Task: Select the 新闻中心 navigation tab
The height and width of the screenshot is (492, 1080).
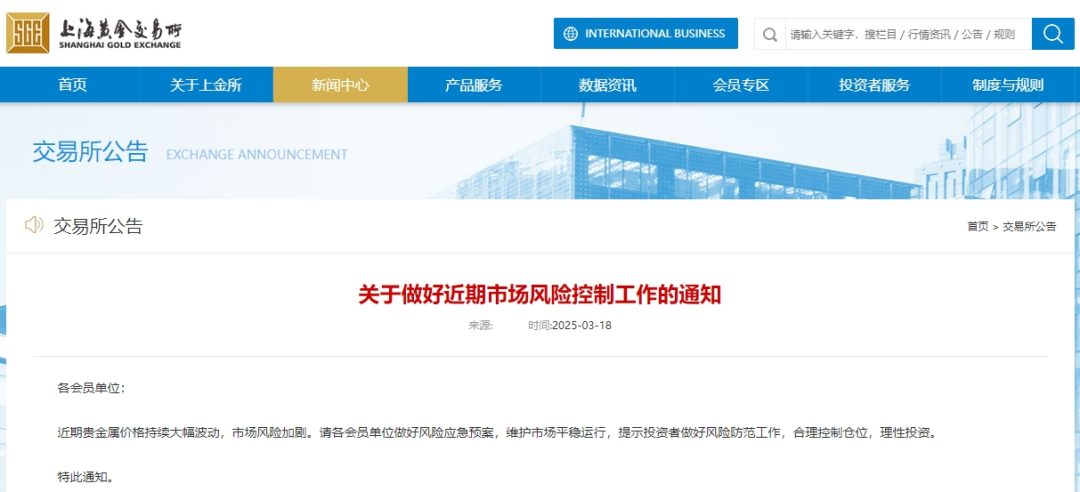Action: [x=340, y=85]
